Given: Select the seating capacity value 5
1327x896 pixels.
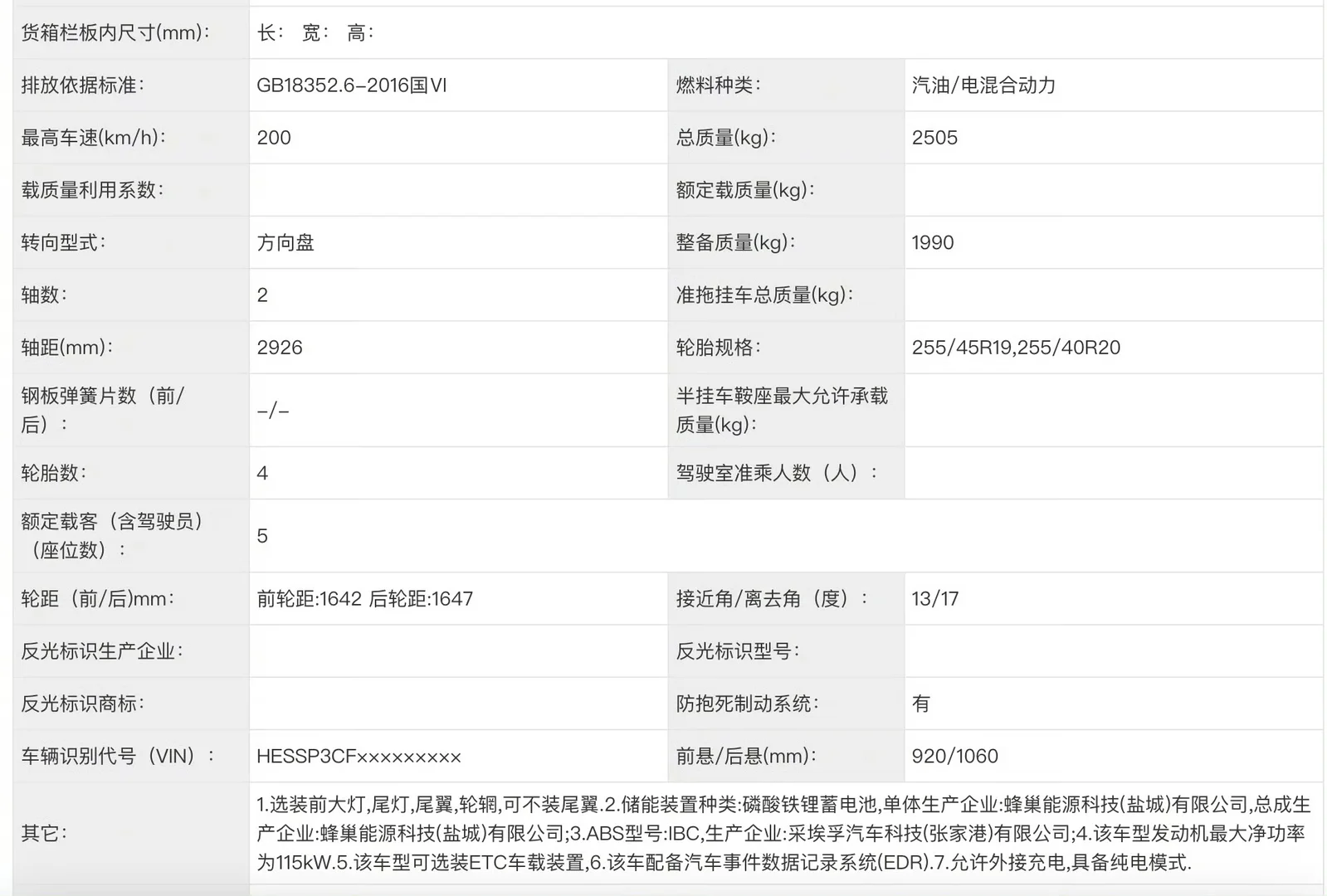Looking at the screenshot, I should (262, 536).
